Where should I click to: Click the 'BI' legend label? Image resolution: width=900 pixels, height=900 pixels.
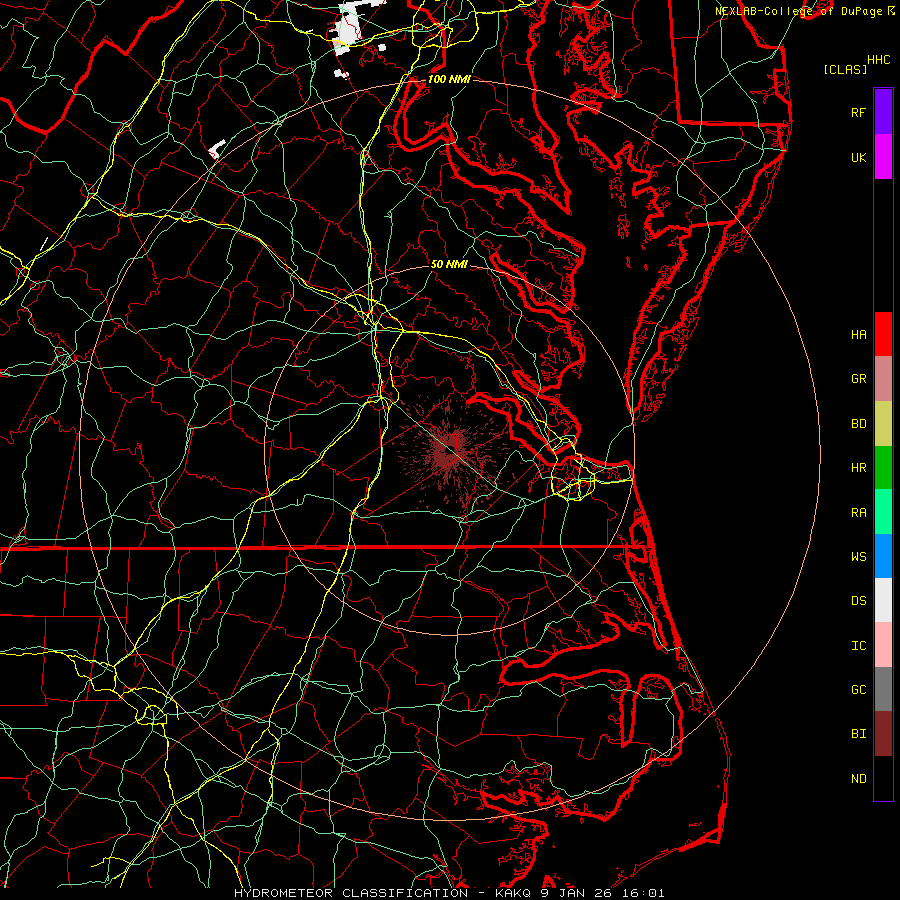coord(858,734)
